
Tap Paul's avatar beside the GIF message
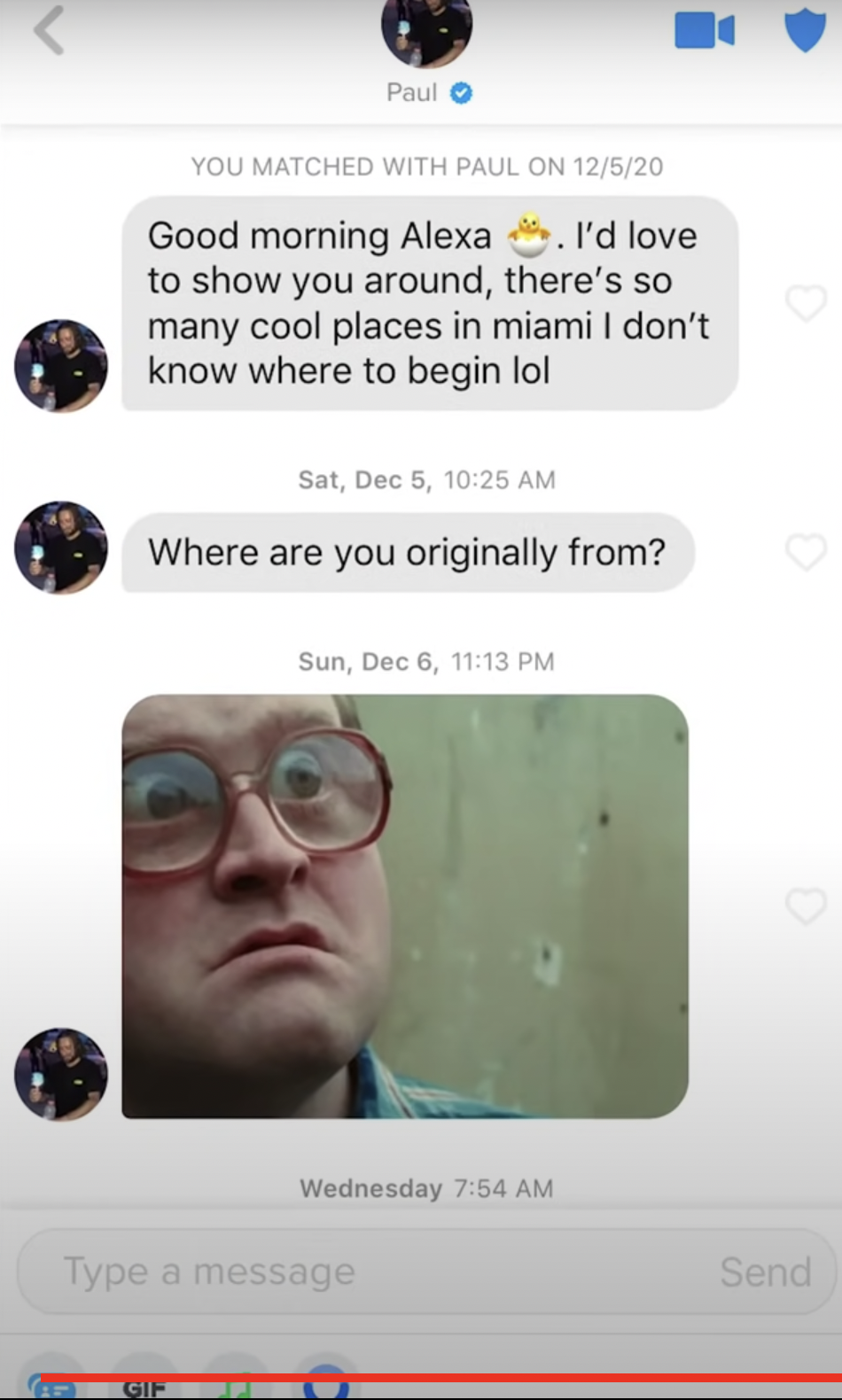point(61,1074)
